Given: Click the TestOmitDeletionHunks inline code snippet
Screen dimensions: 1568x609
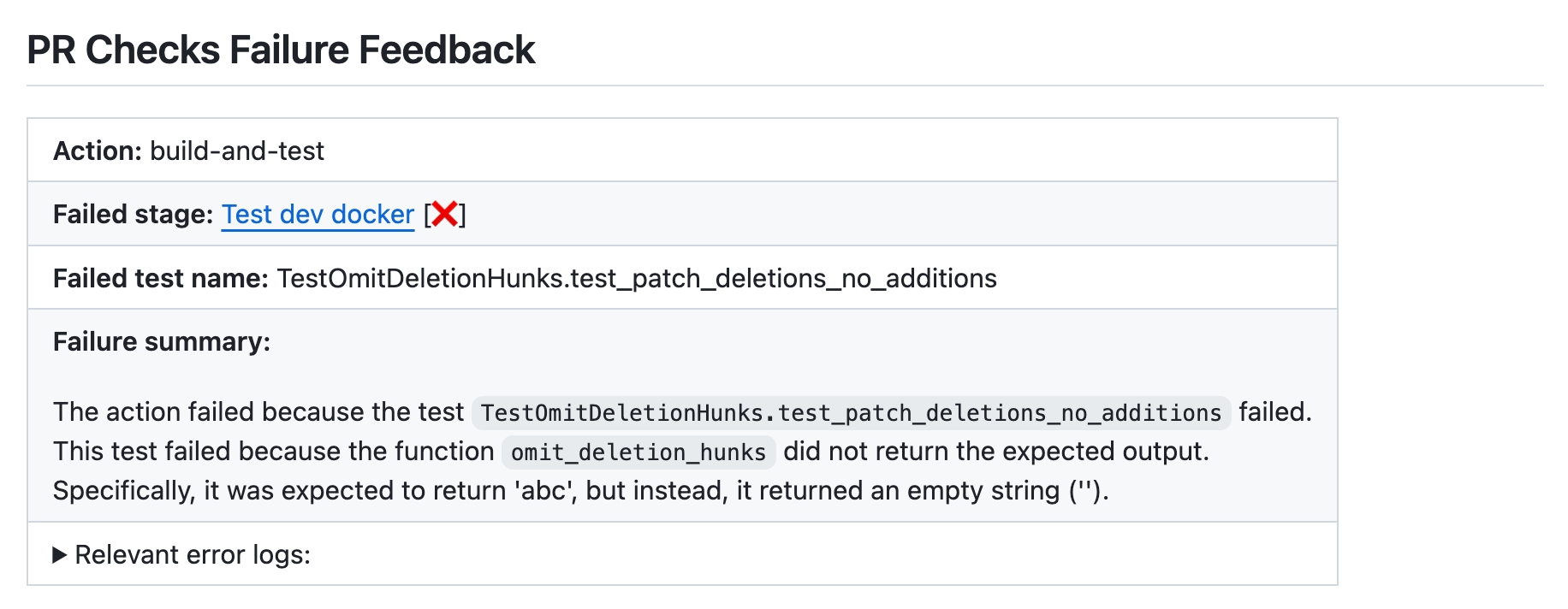Looking at the screenshot, I should (851, 413).
